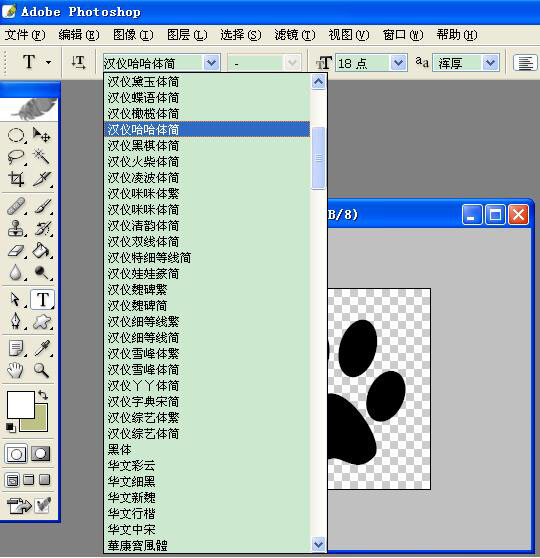Open the 编辑 menu

pos(79,35)
